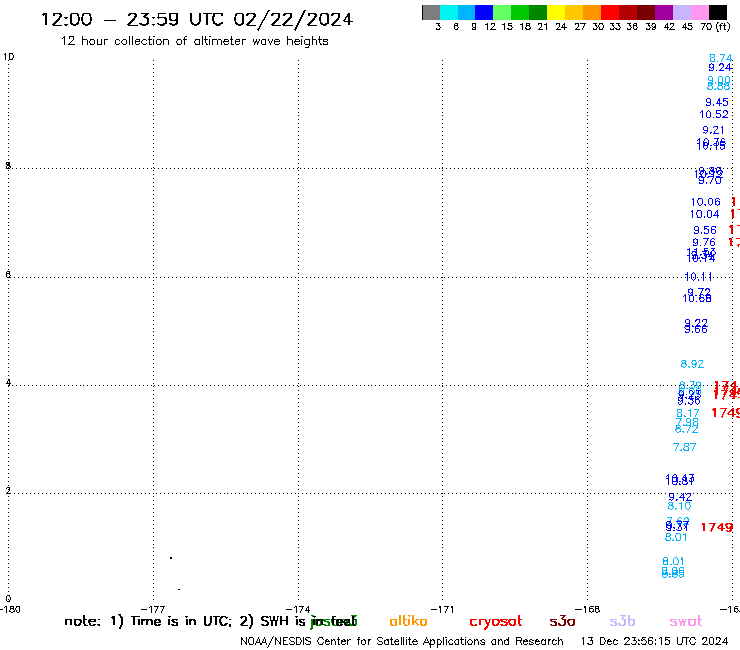Click wave height value '9.21'
This screenshot has width=740, height=650.
tap(713, 130)
